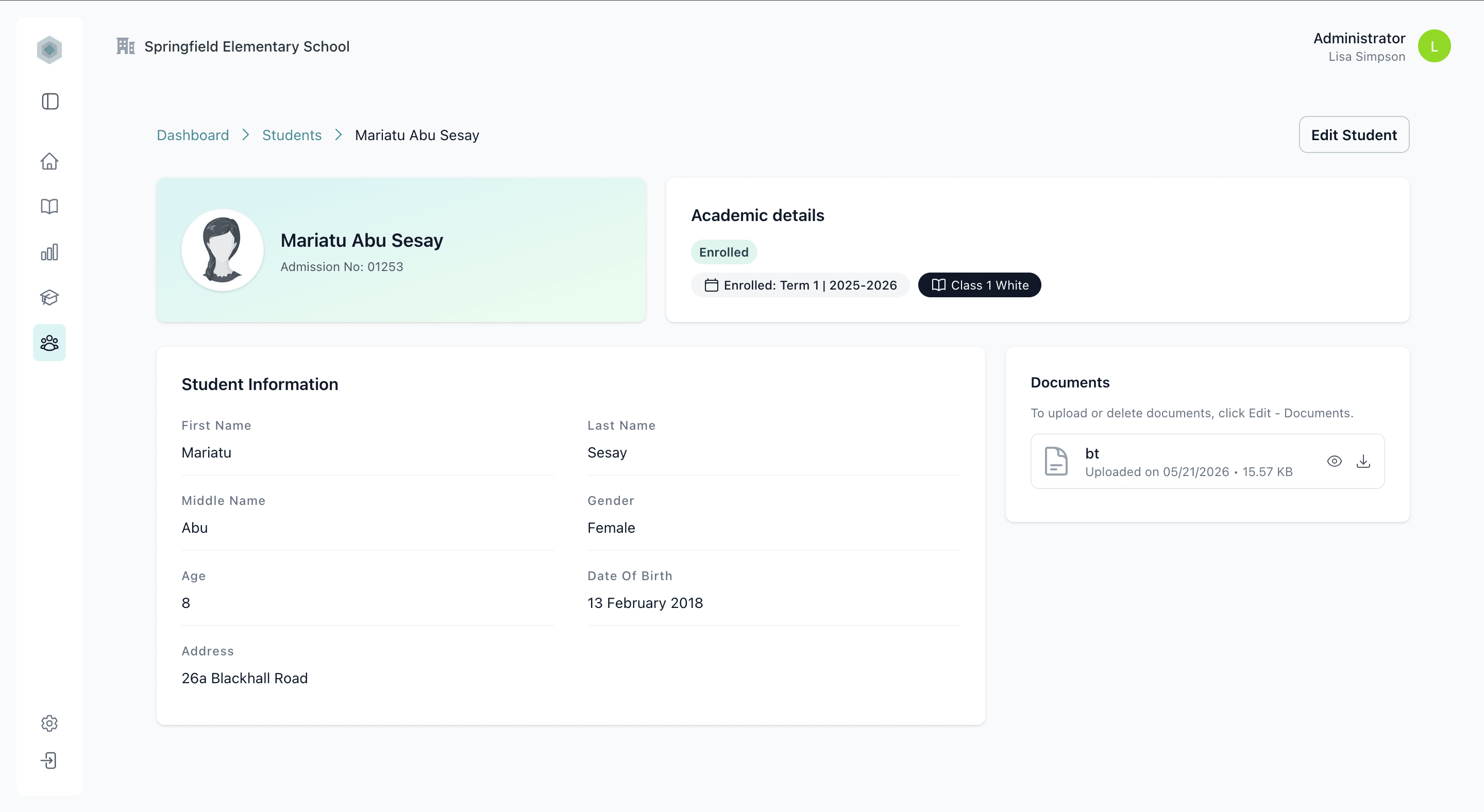Go to Dashboard breadcrumb link

(193, 135)
